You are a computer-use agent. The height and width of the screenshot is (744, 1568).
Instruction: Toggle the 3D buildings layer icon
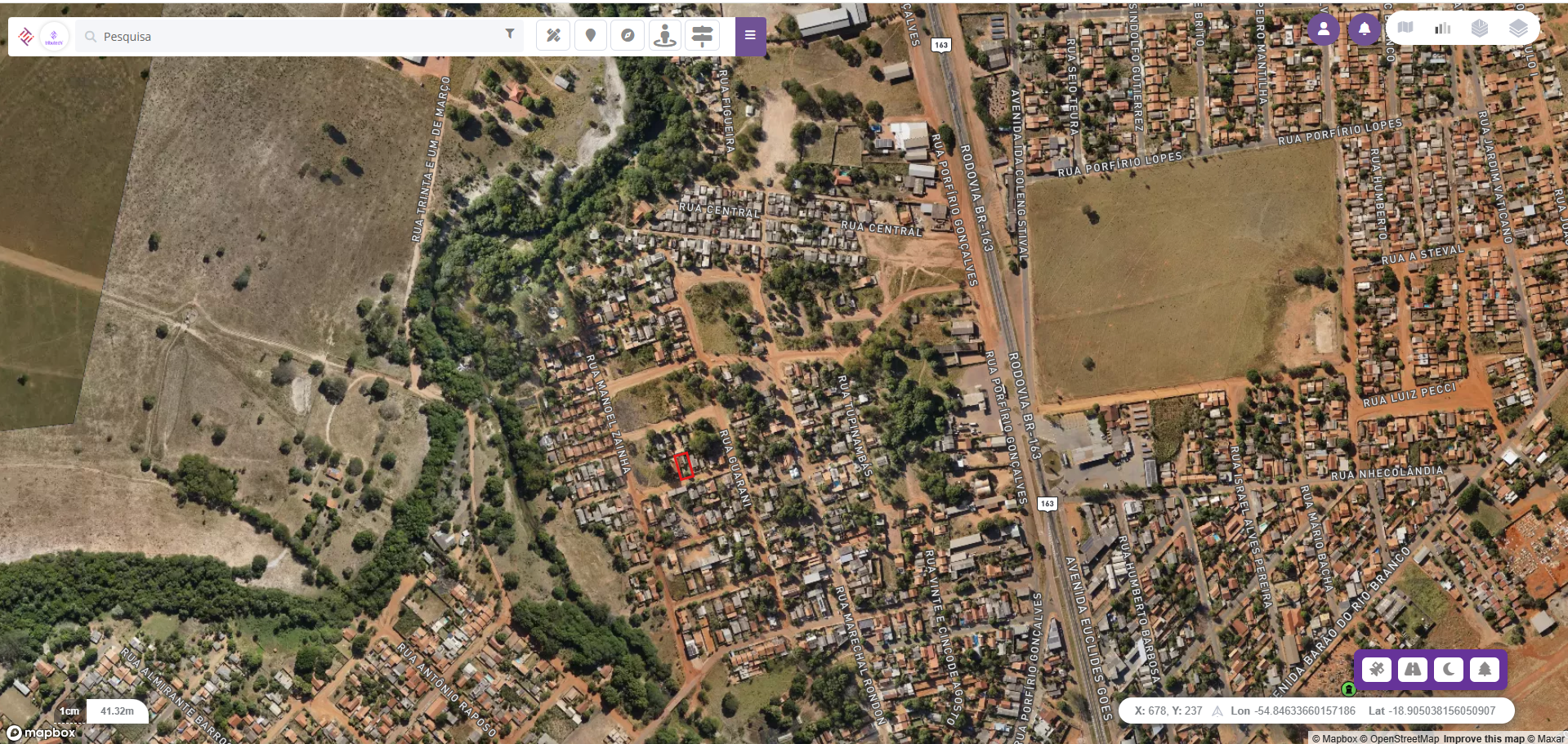[1480, 28]
